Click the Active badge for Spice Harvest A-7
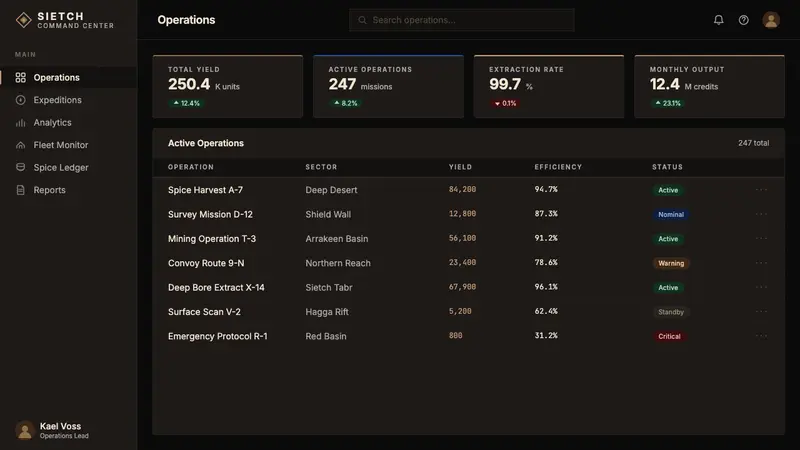Screen dimensions: 800x450 pyautogui.click(x=668, y=190)
